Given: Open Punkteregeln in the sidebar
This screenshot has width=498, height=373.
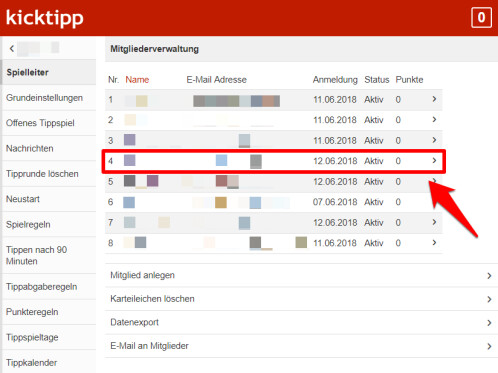Looking at the screenshot, I should pos(49,312).
